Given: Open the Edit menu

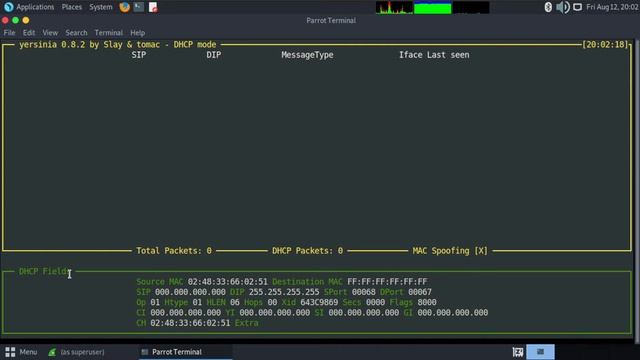Looking at the screenshot, I should pos(29,33).
